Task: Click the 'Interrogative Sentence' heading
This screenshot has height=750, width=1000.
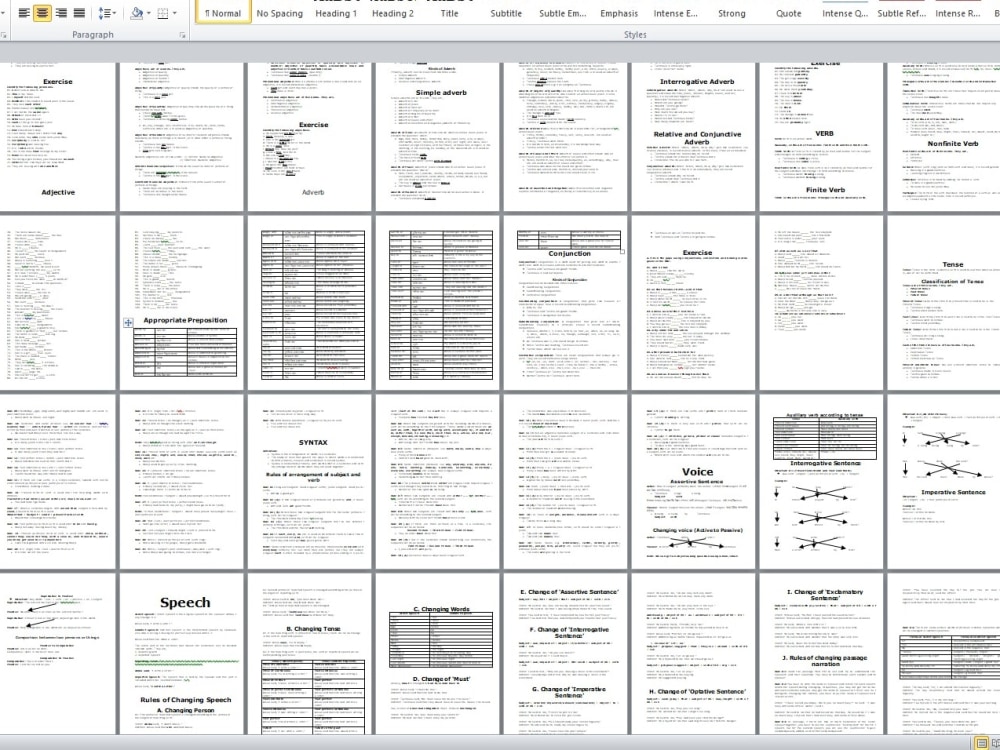Action: (x=825, y=464)
